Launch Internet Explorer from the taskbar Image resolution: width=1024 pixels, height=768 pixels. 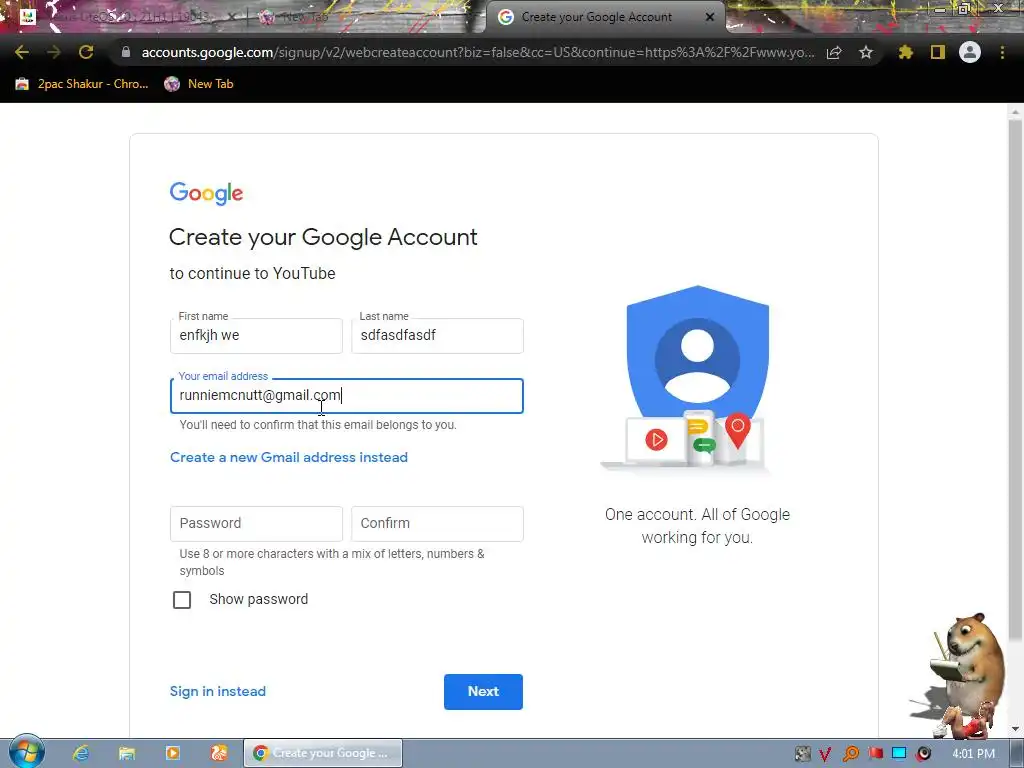click(x=81, y=754)
